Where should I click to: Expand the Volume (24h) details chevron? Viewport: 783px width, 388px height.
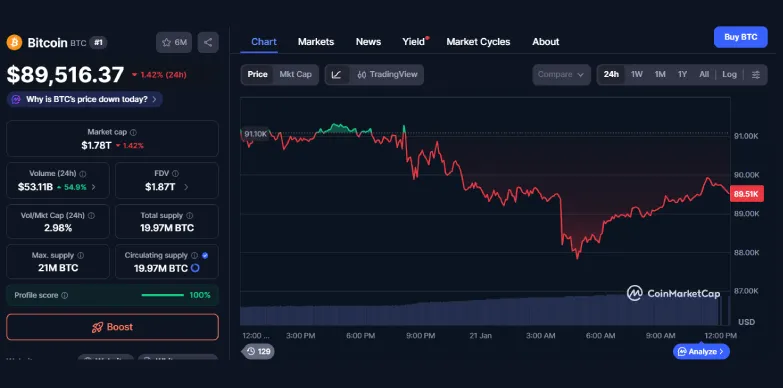[93, 187]
